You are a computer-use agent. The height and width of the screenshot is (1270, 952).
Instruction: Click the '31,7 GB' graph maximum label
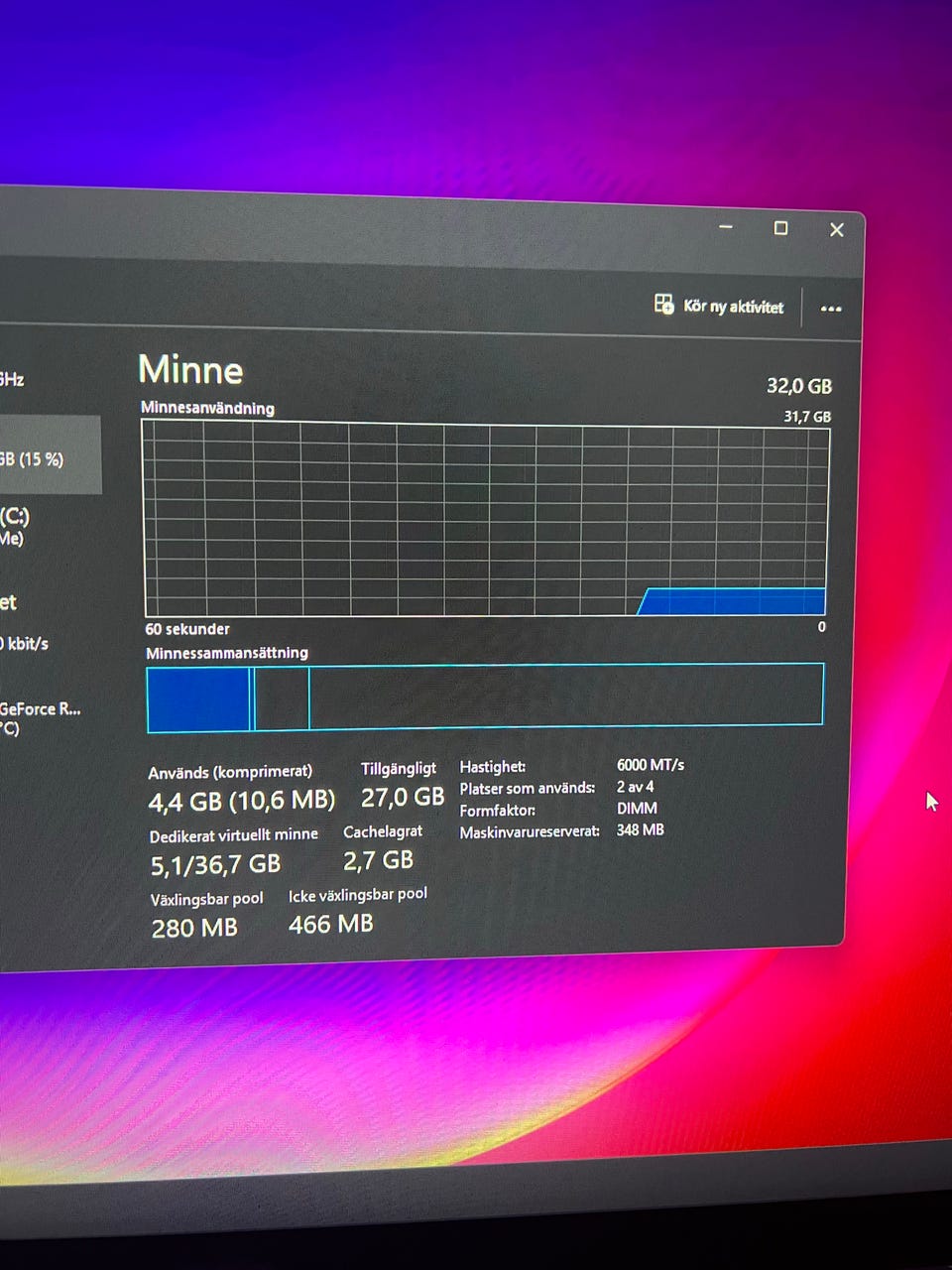(807, 417)
